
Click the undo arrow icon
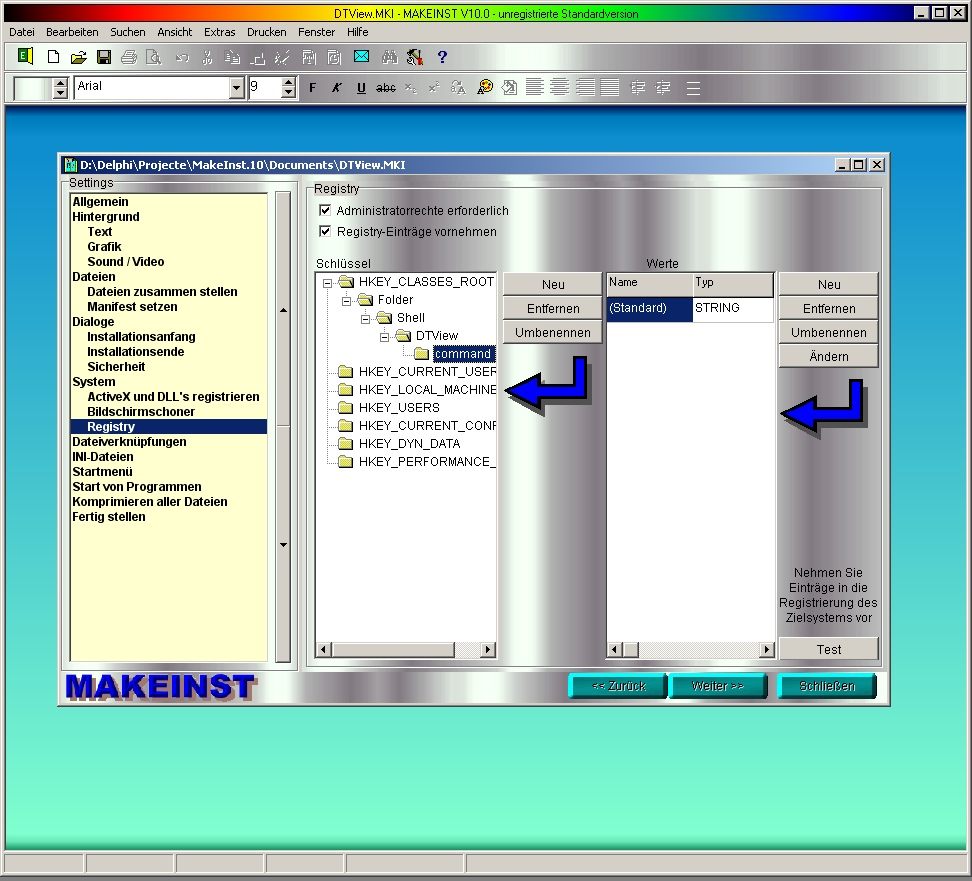(x=182, y=58)
